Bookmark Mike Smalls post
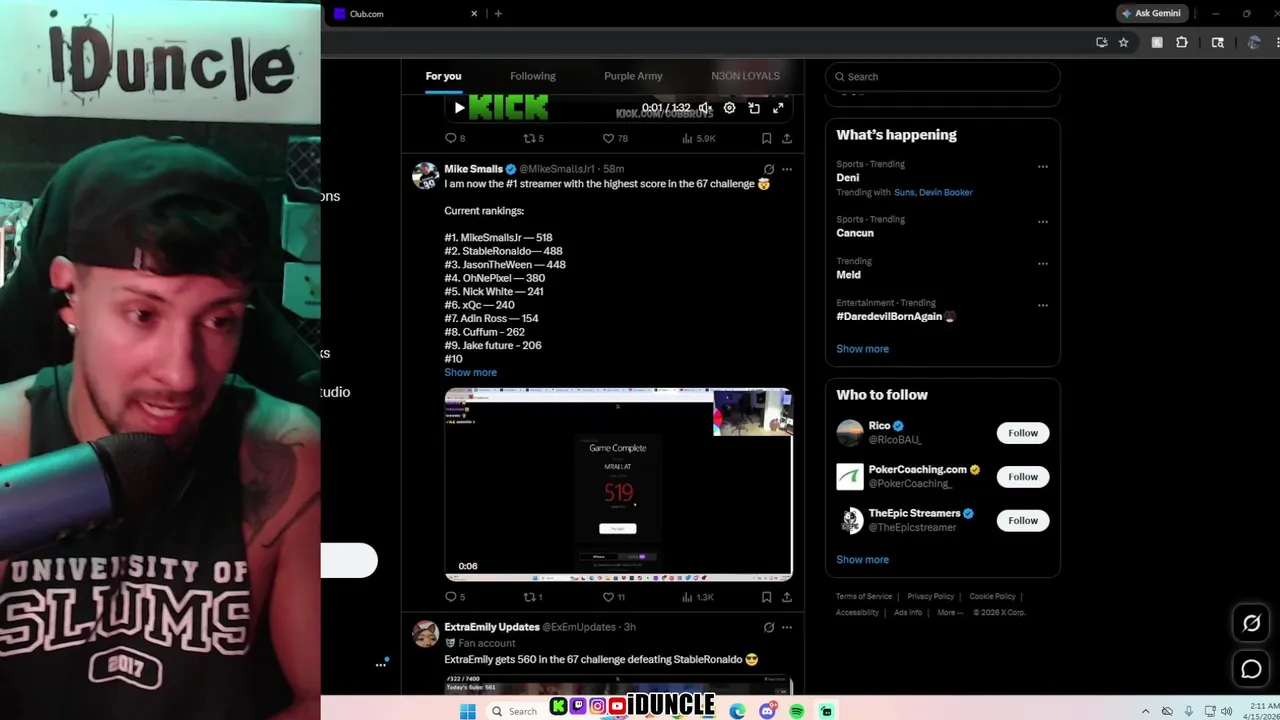 (x=766, y=597)
